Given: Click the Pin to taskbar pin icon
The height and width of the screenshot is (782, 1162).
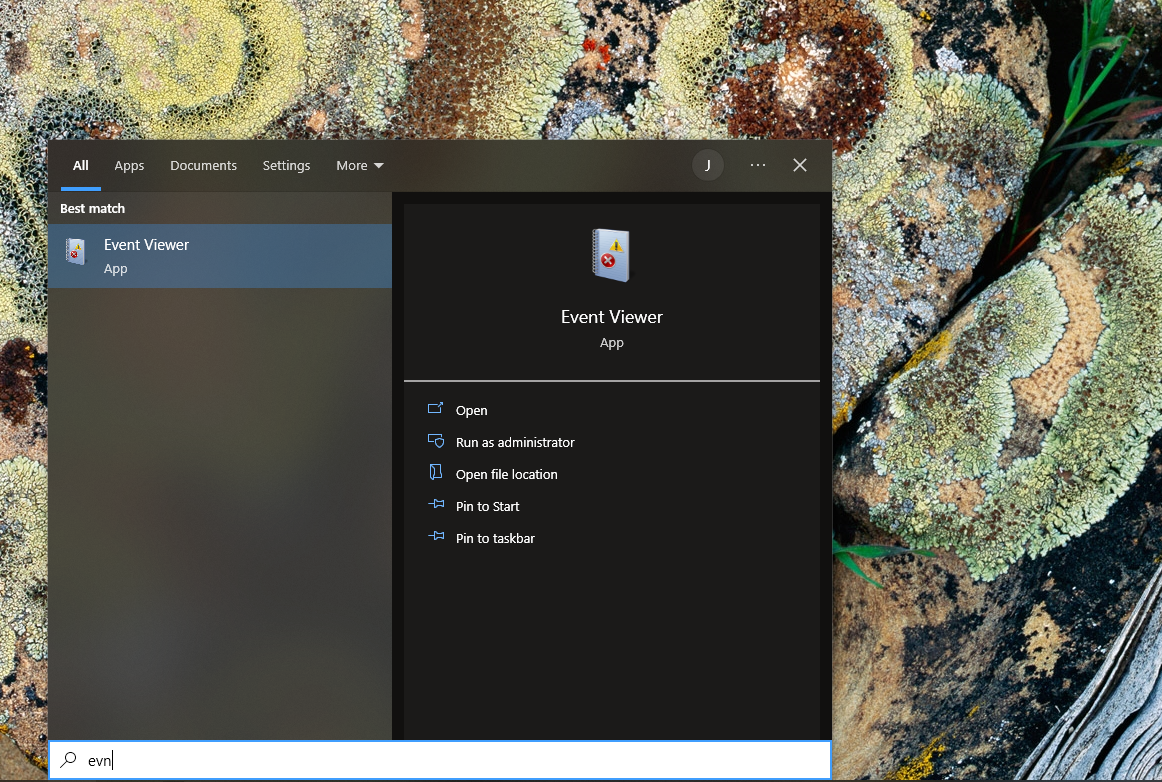Looking at the screenshot, I should pyautogui.click(x=436, y=536).
